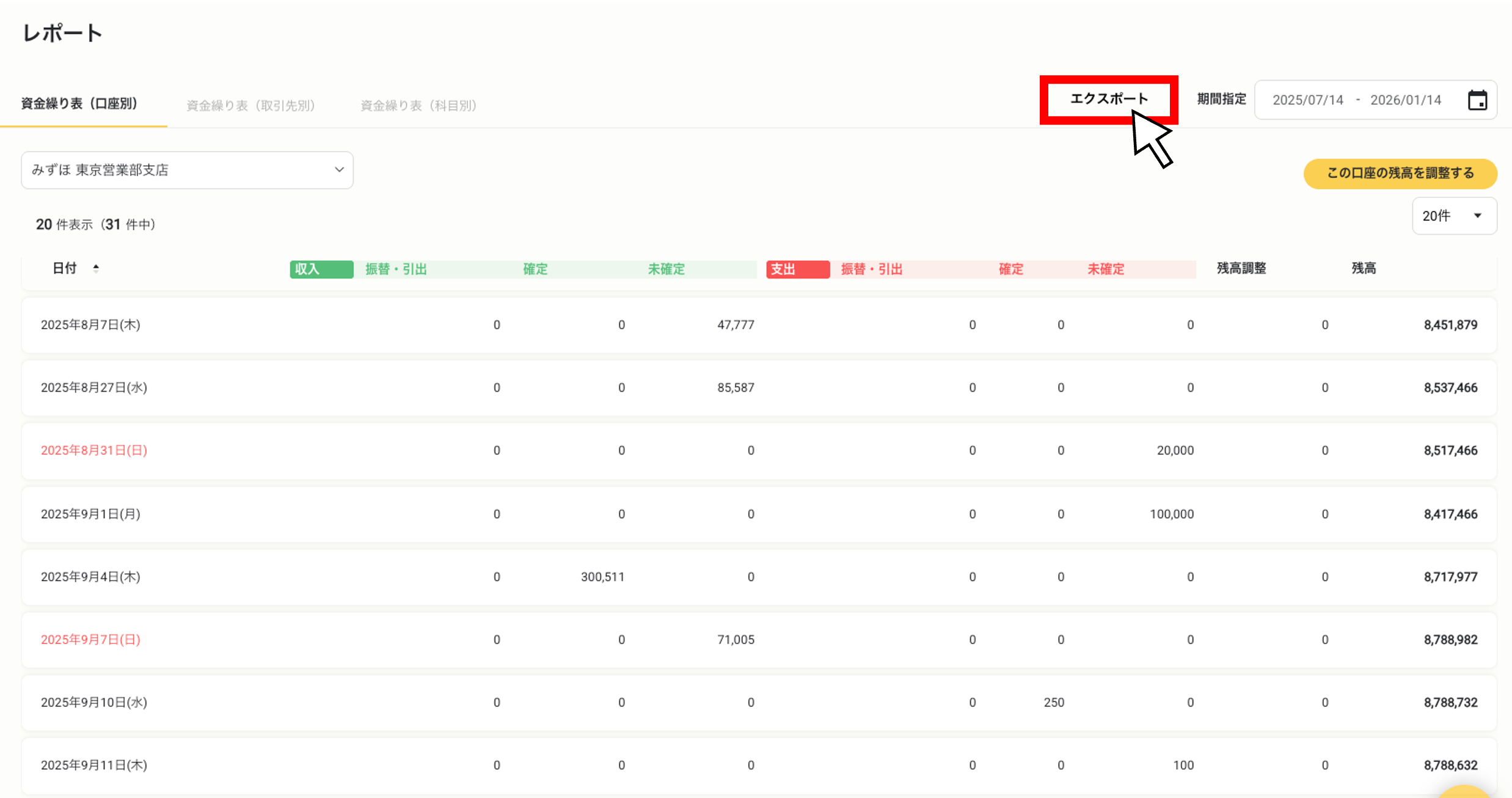Click the 300,511 confirmed income value
This screenshot has height=798, width=1512.
coord(602,577)
